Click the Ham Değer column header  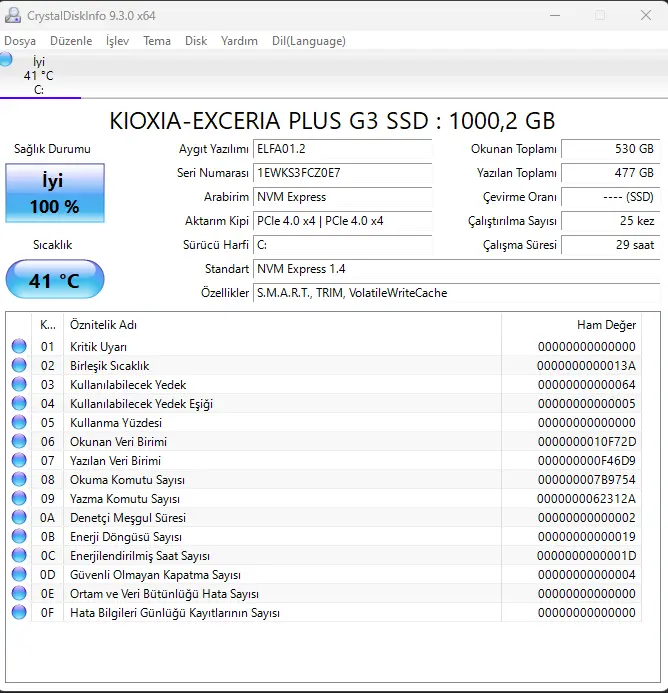(571, 325)
